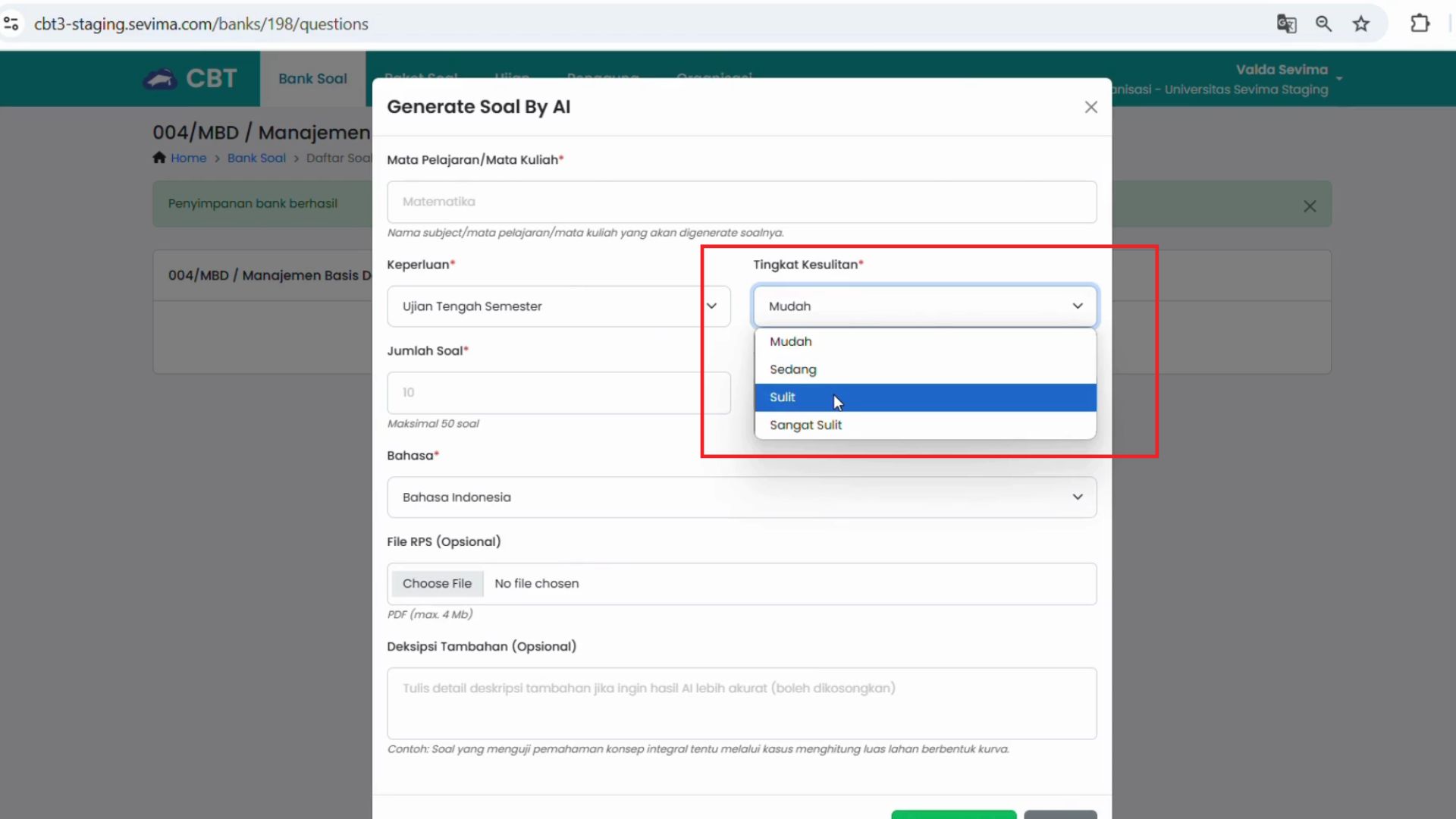Open the Bank Soal tab
Screen dimensions: 1456x819
coord(312,79)
